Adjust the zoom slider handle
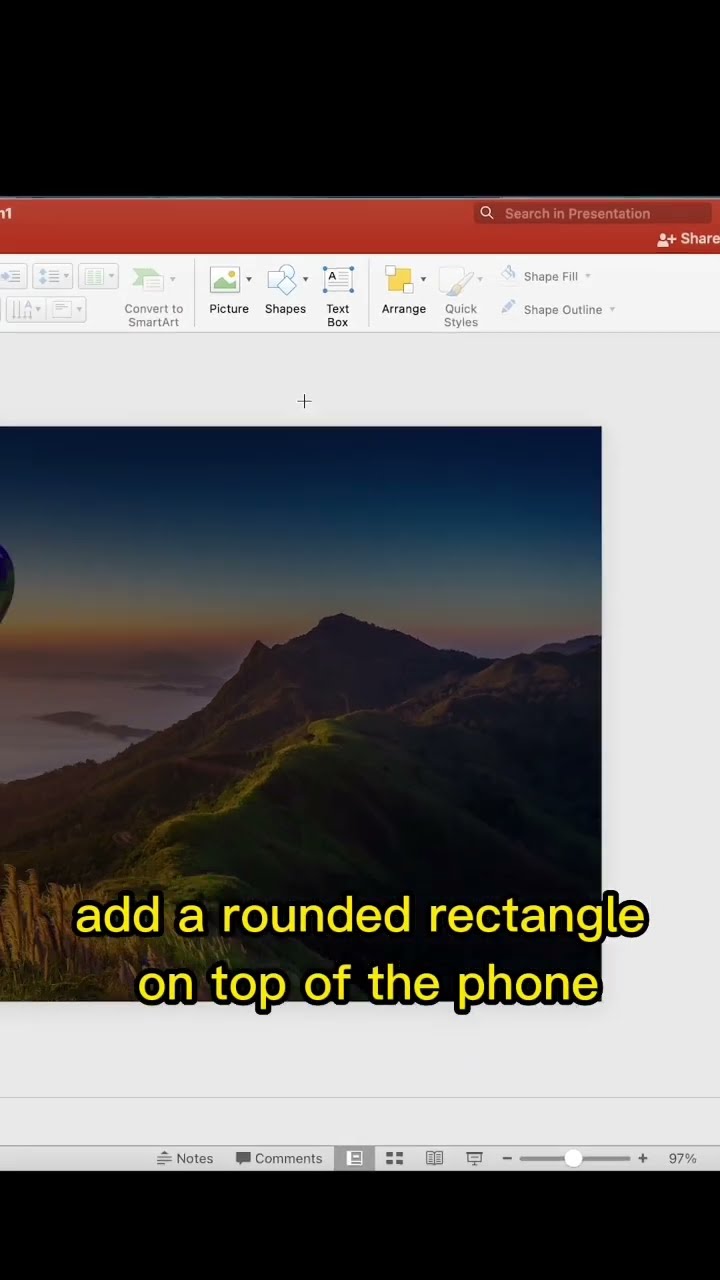Screen dimensions: 720x1280 pyautogui.click(x=573, y=1158)
